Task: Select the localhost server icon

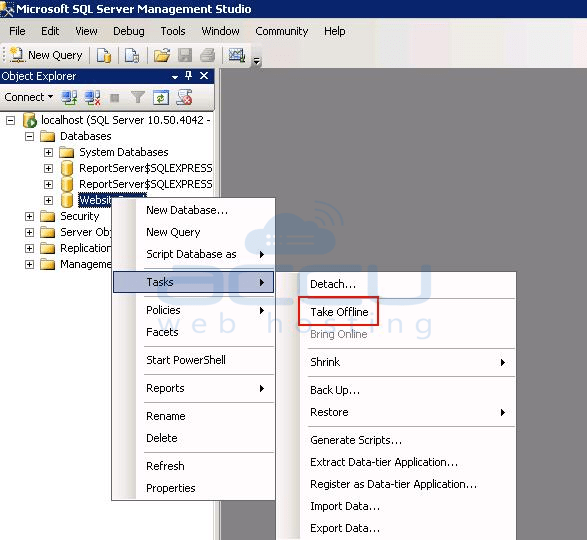Action: (x=30, y=120)
